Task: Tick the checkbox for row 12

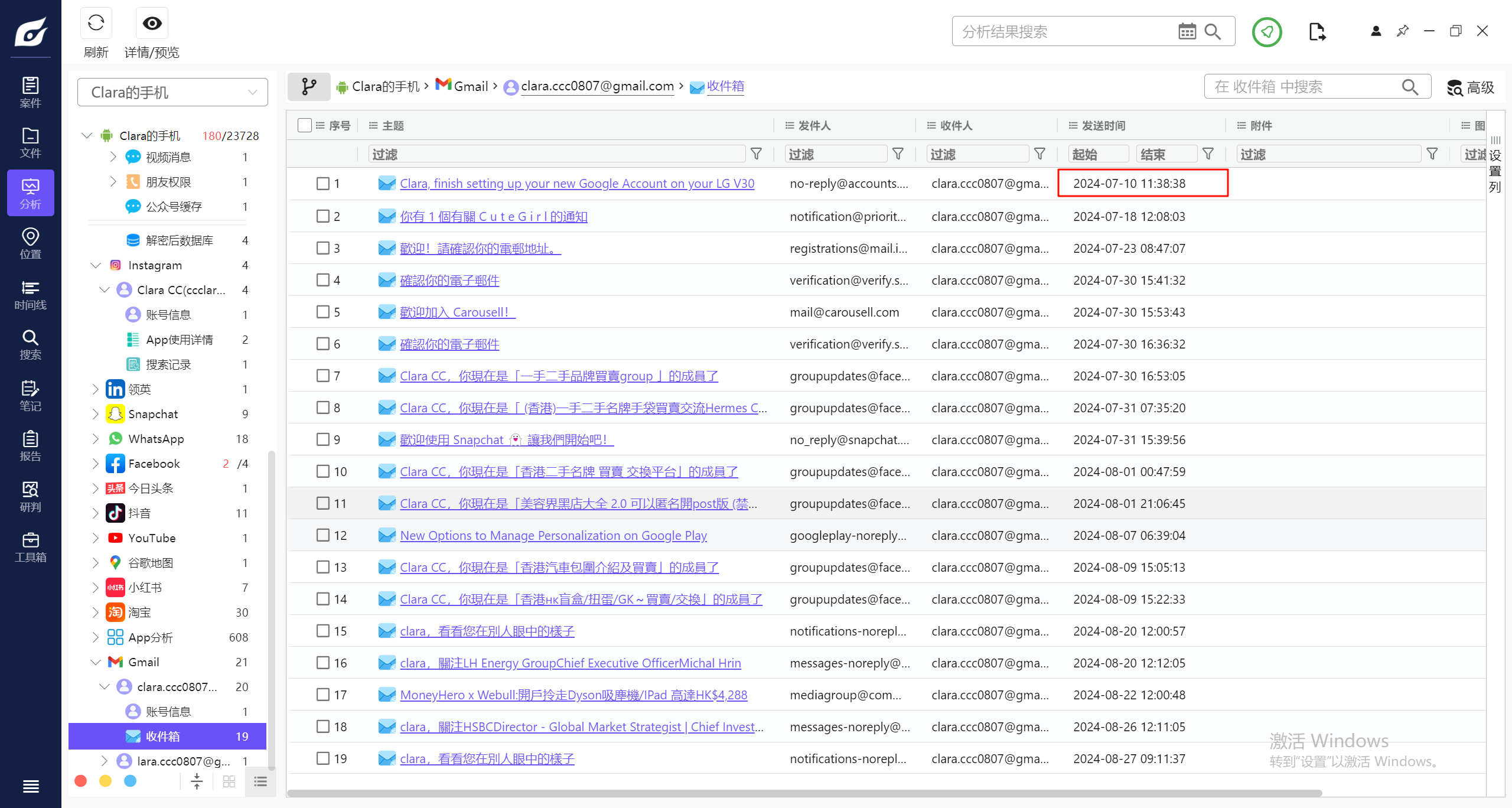Action: (x=323, y=535)
